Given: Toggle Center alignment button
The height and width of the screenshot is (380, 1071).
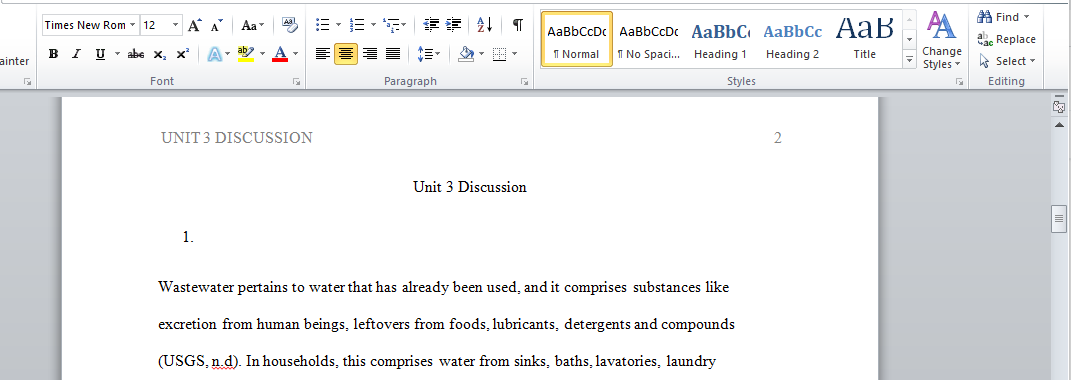Looking at the screenshot, I should 346,54.
